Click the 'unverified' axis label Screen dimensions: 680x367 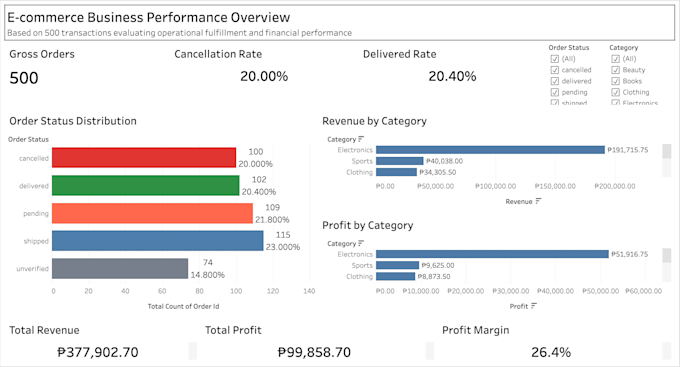tap(33, 269)
